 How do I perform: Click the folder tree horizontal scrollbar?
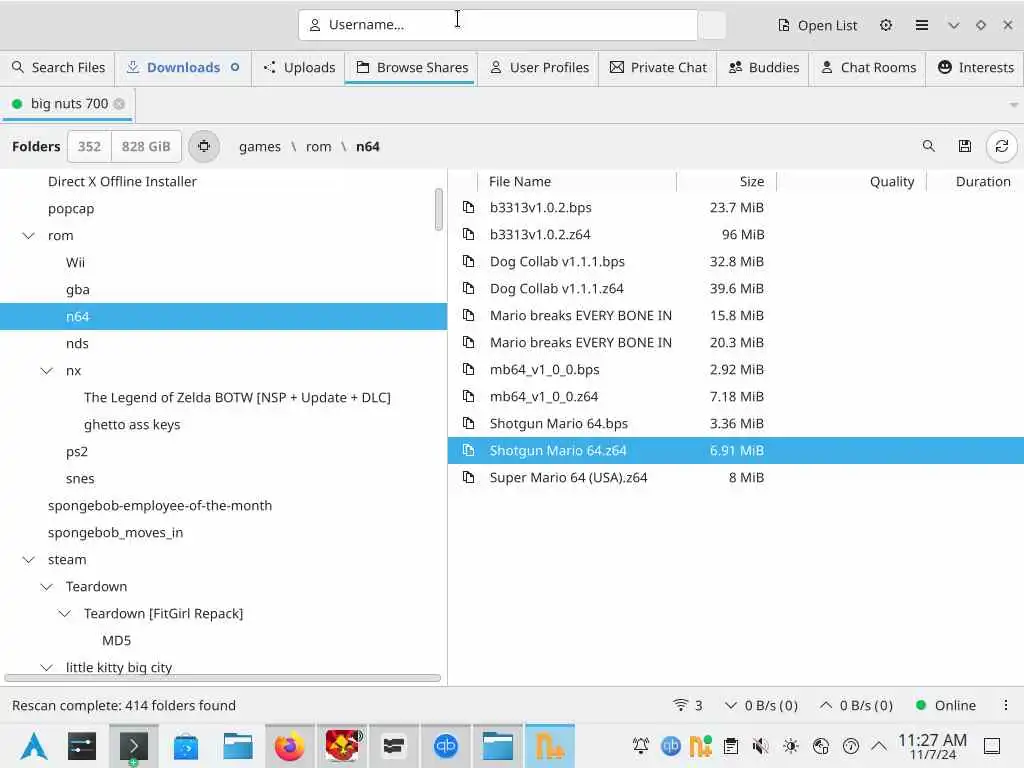coord(223,678)
